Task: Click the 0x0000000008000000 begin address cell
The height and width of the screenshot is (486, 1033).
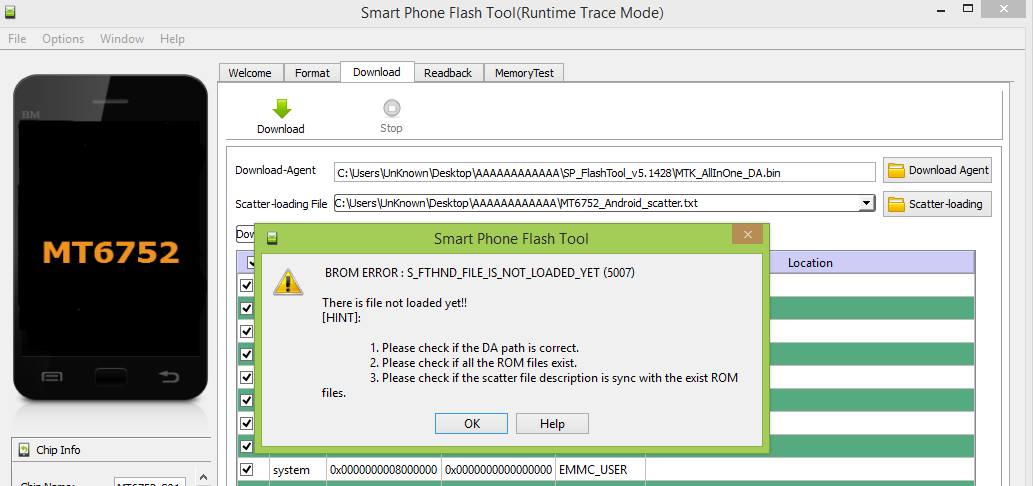Action: 383,470
